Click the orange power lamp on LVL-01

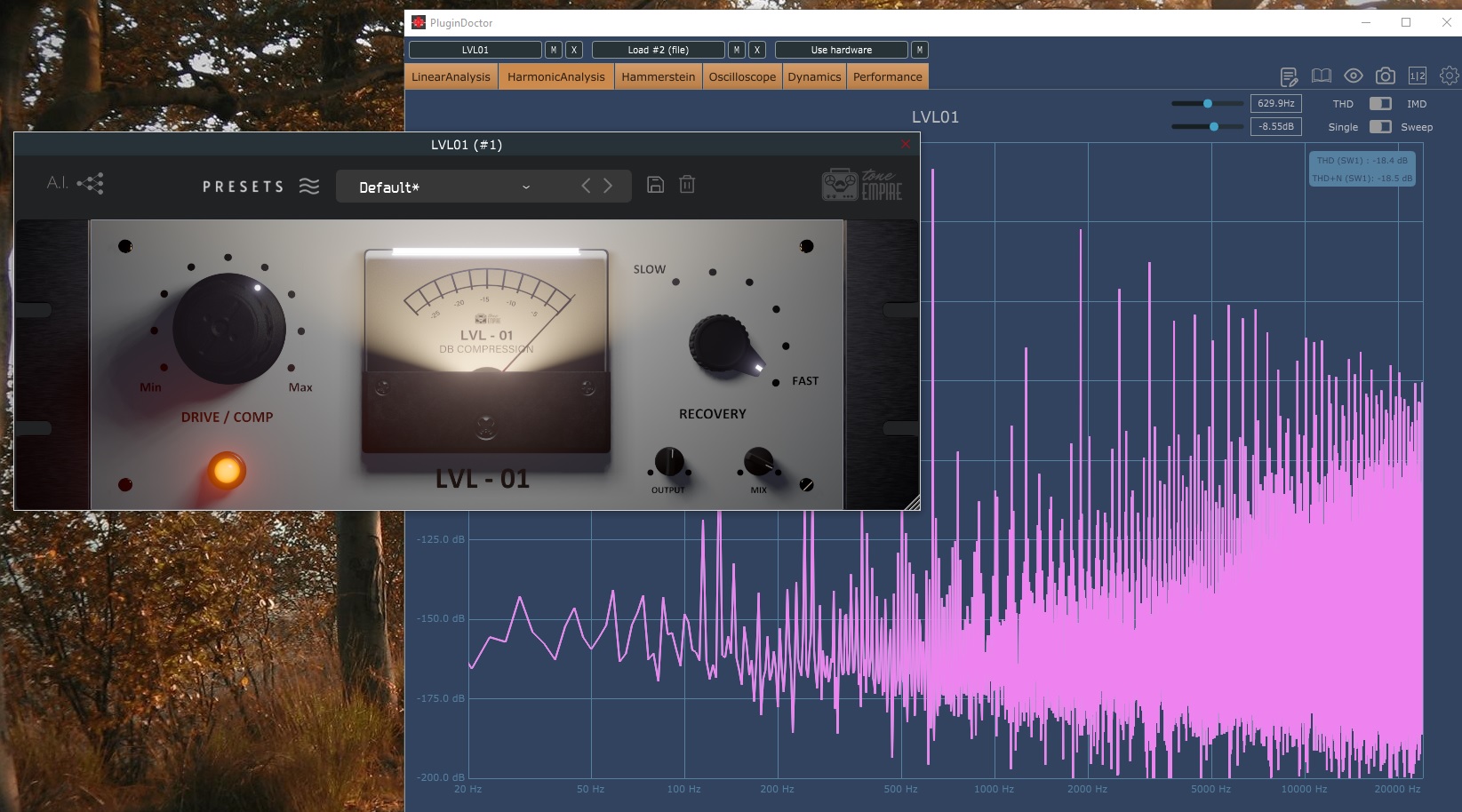pos(227,471)
